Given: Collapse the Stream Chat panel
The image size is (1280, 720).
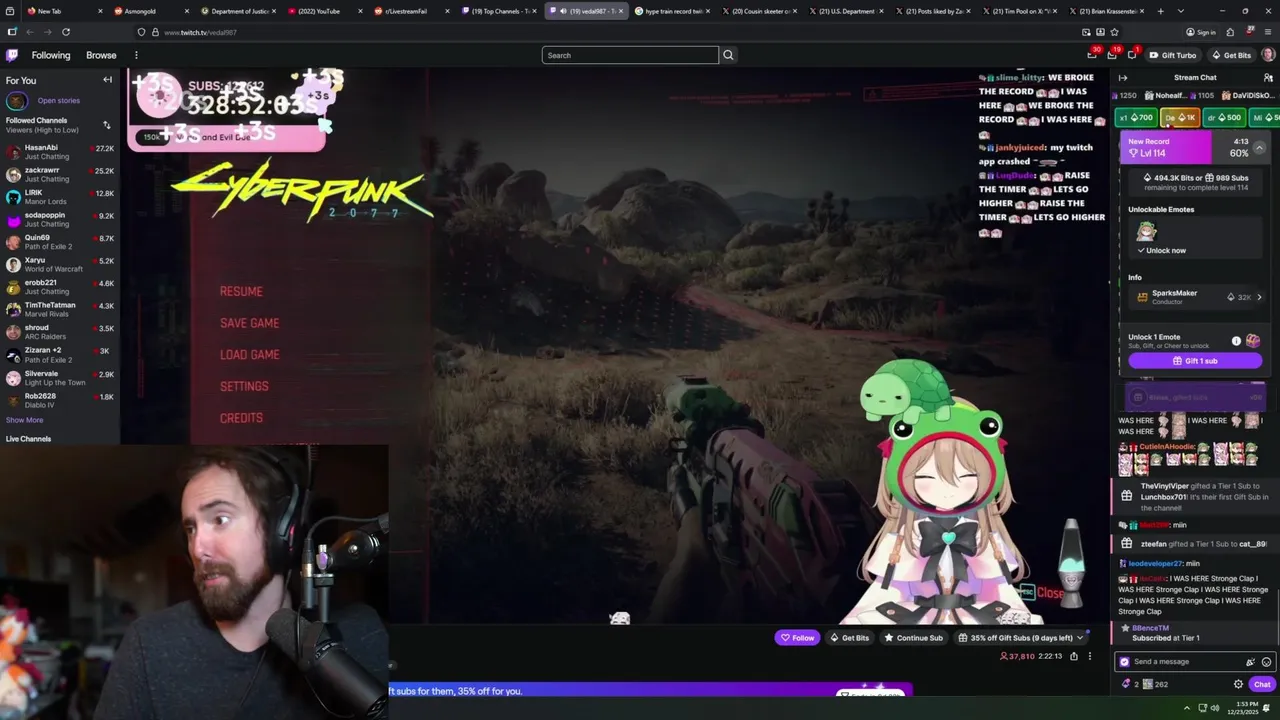Looking at the screenshot, I should pos(1123,77).
